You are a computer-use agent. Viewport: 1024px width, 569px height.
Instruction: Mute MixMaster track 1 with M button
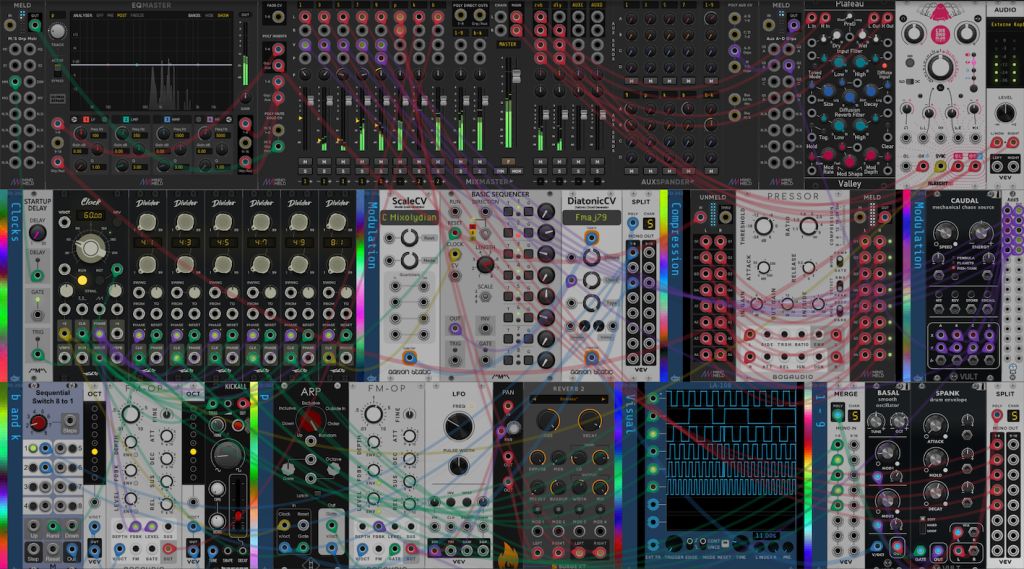[305, 161]
